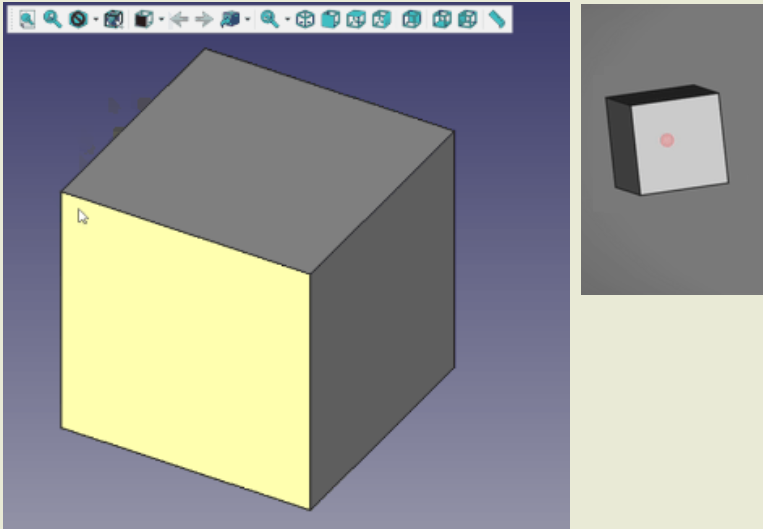Switch to the Top view cube icon

coord(356,19)
